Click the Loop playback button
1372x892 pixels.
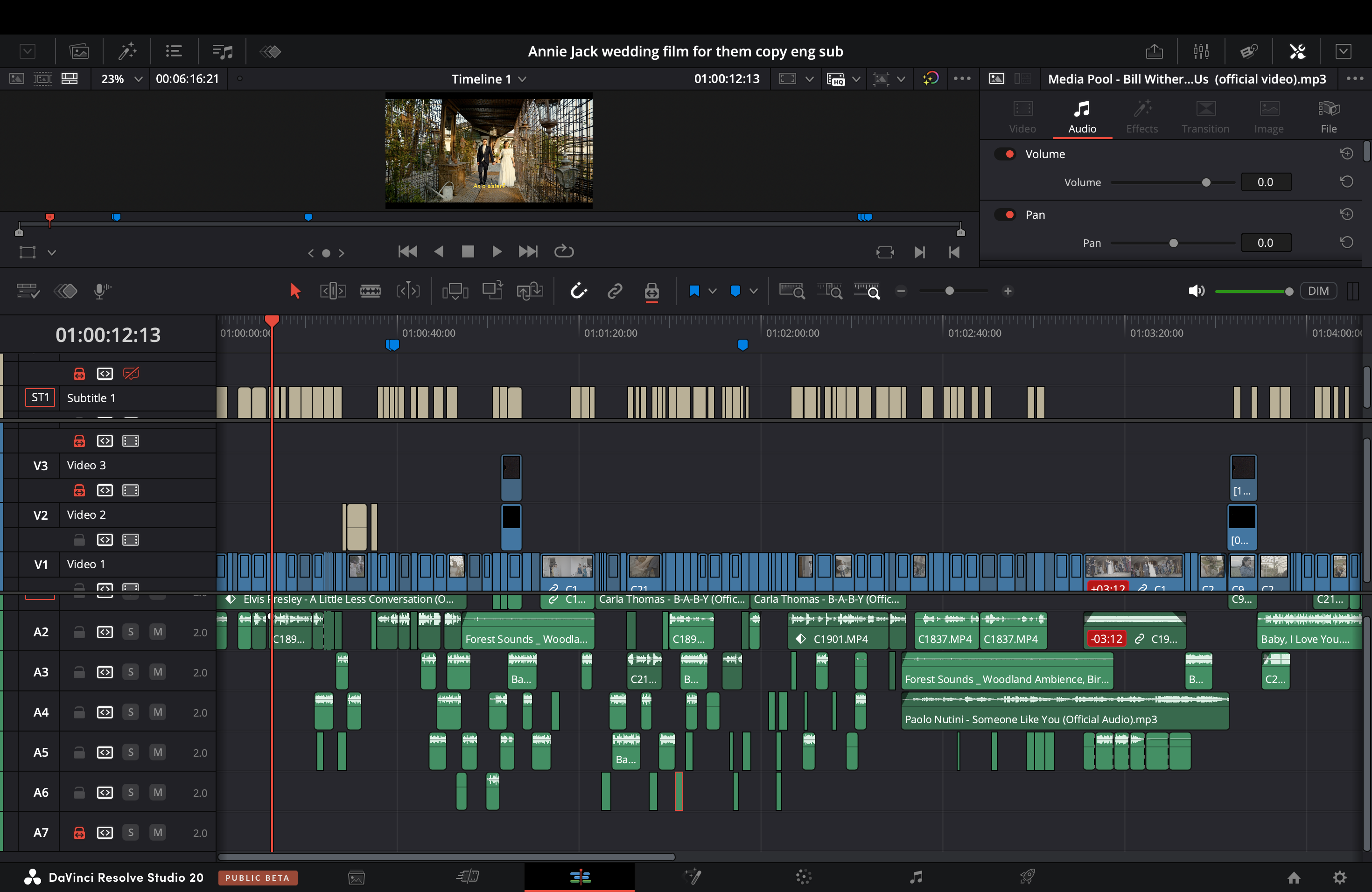pyautogui.click(x=563, y=251)
